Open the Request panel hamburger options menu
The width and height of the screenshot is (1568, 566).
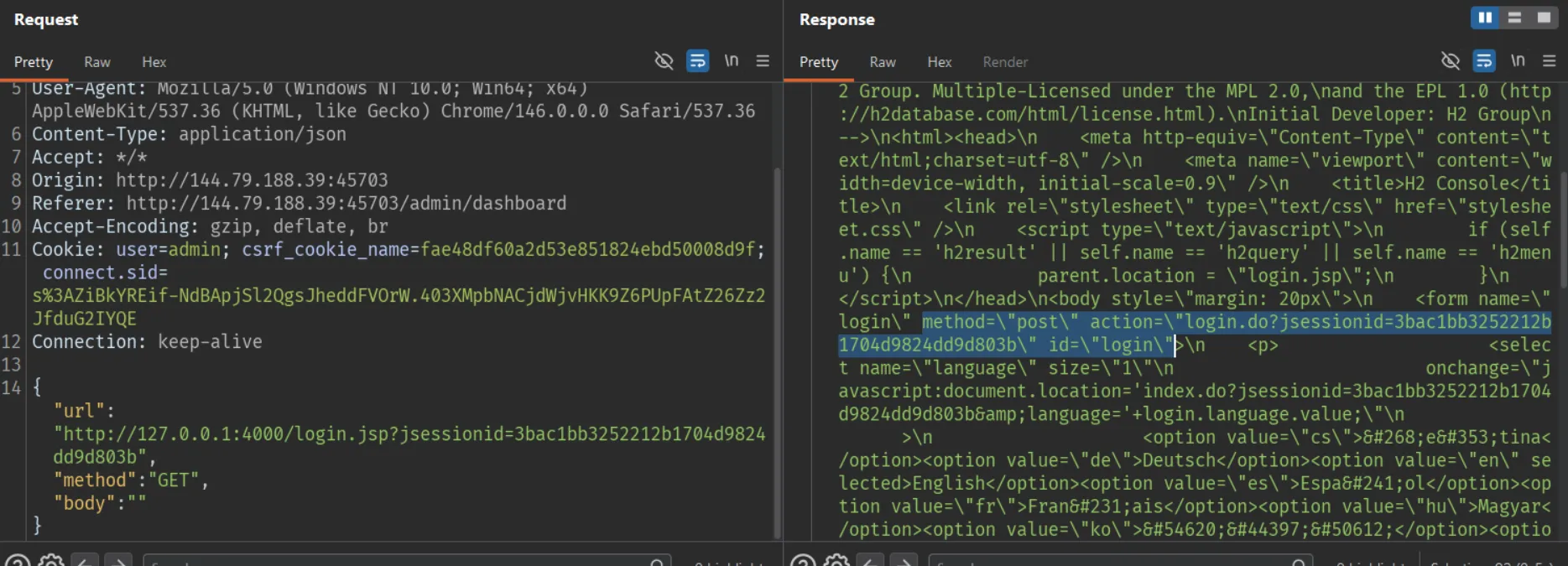[763, 60]
